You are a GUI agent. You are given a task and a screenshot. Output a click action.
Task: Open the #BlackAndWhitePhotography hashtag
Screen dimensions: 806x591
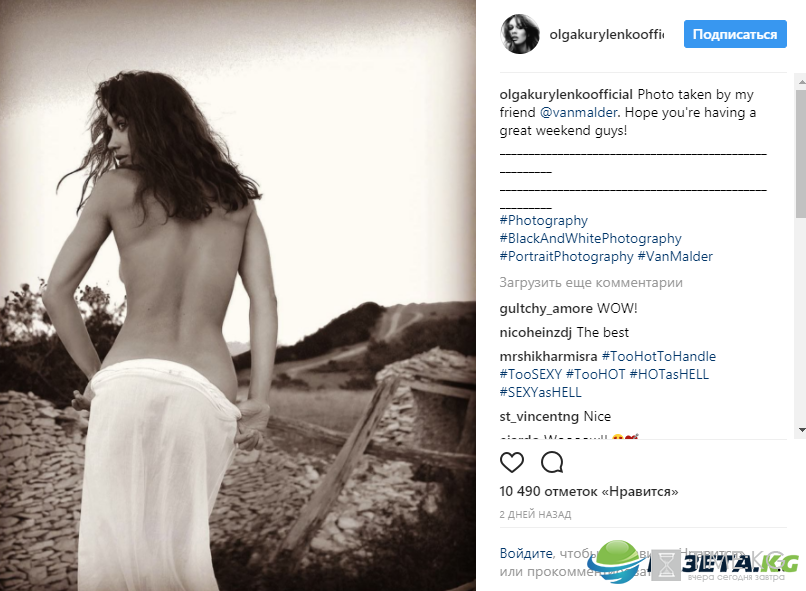[x=590, y=238]
